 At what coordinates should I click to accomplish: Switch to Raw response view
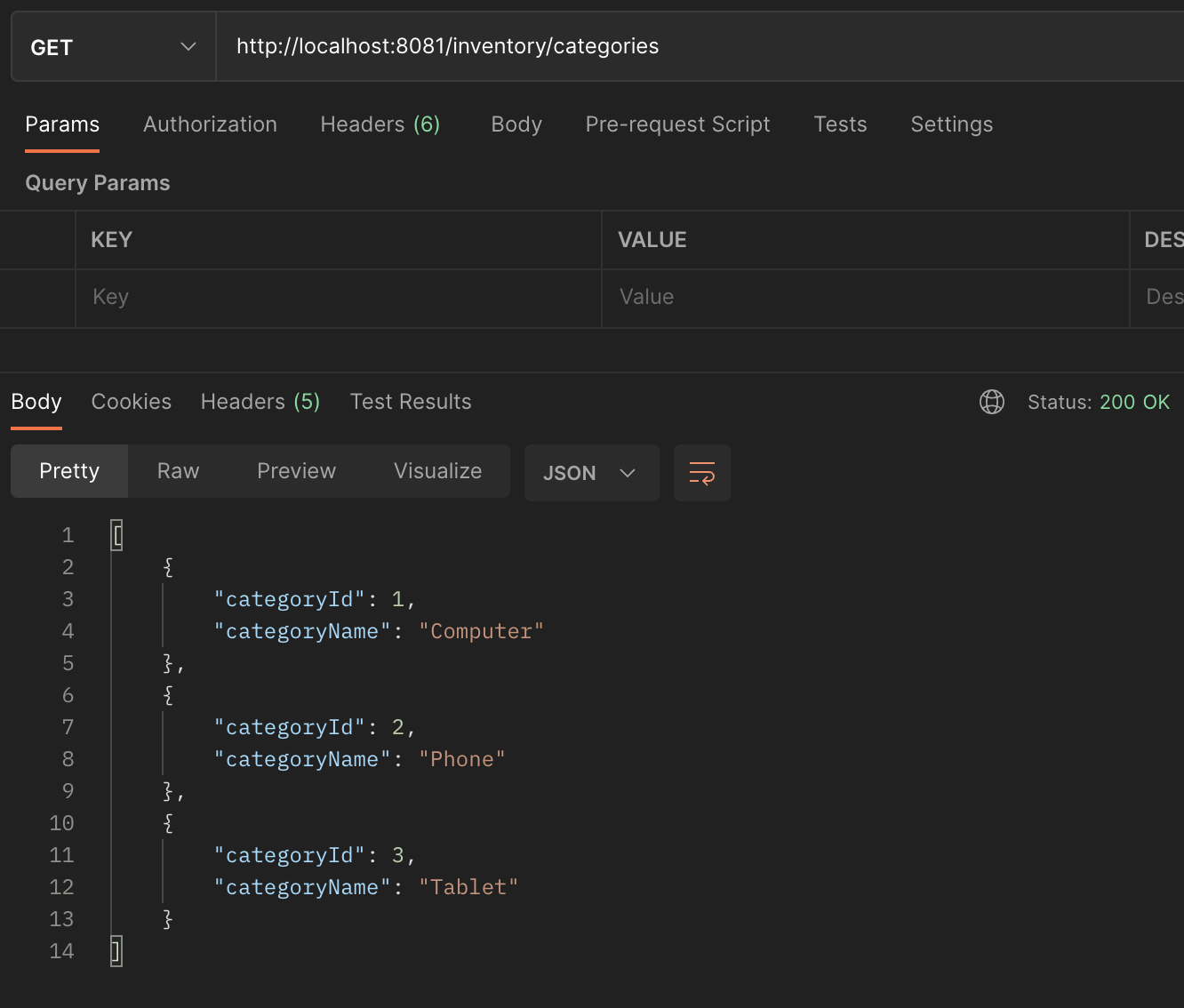pyautogui.click(x=177, y=471)
